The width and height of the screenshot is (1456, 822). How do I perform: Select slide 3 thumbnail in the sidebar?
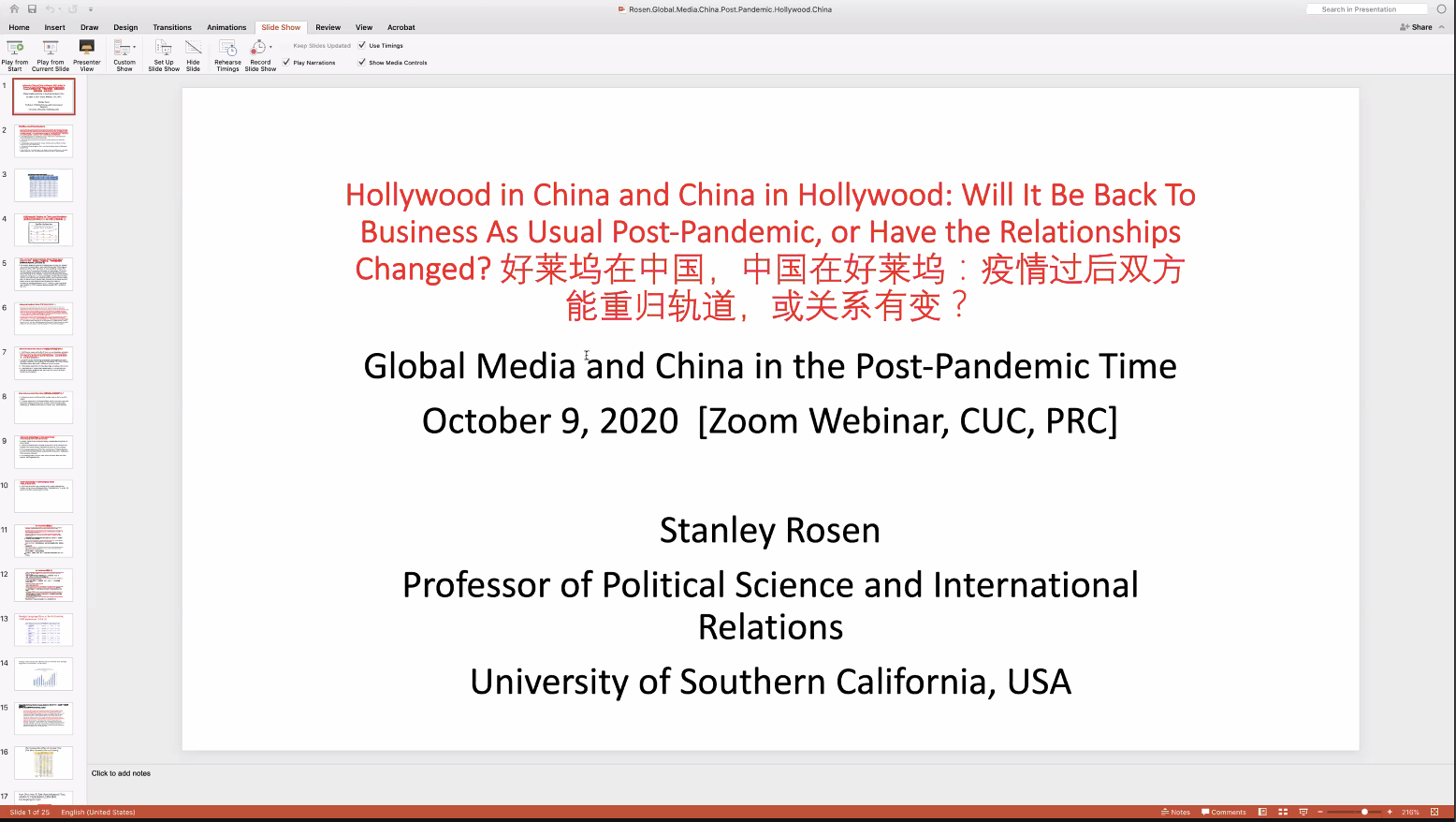coord(43,185)
